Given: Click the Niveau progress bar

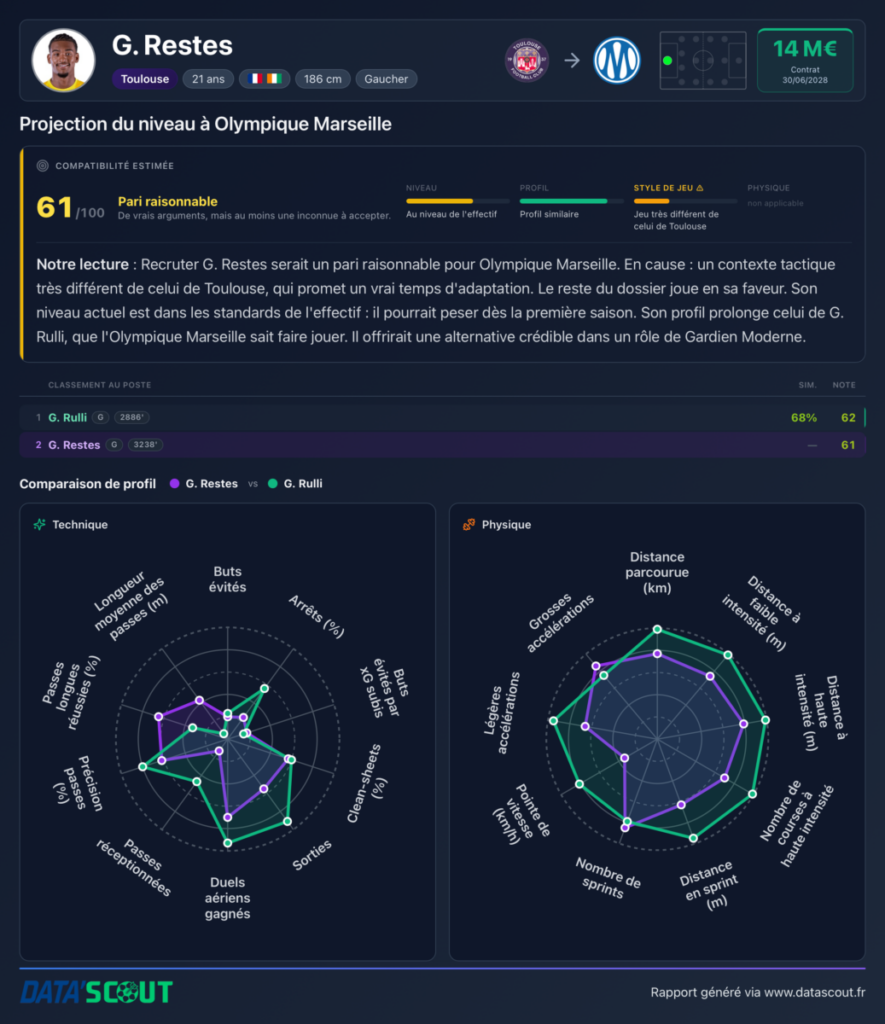Looking at the screenshot, I should (457, 201).
